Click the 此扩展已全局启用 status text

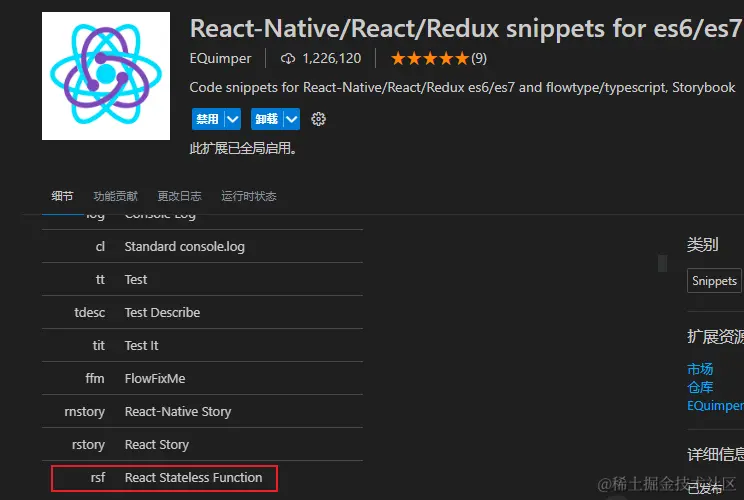tap(243, 148)
